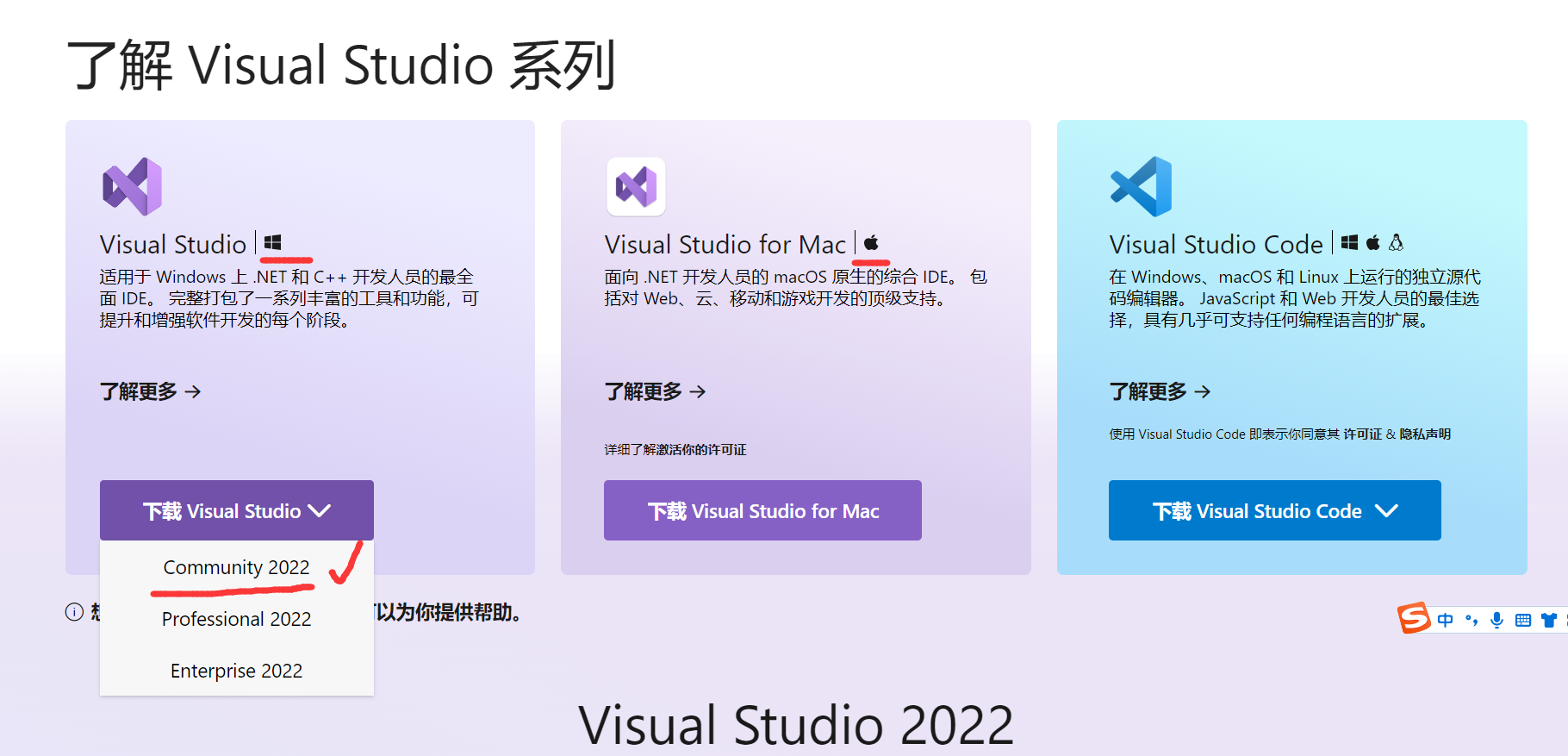The image size is (1568, 756).
Task: Click the Apple icon beside Visual Studio Code
Action: (1373, 243)
